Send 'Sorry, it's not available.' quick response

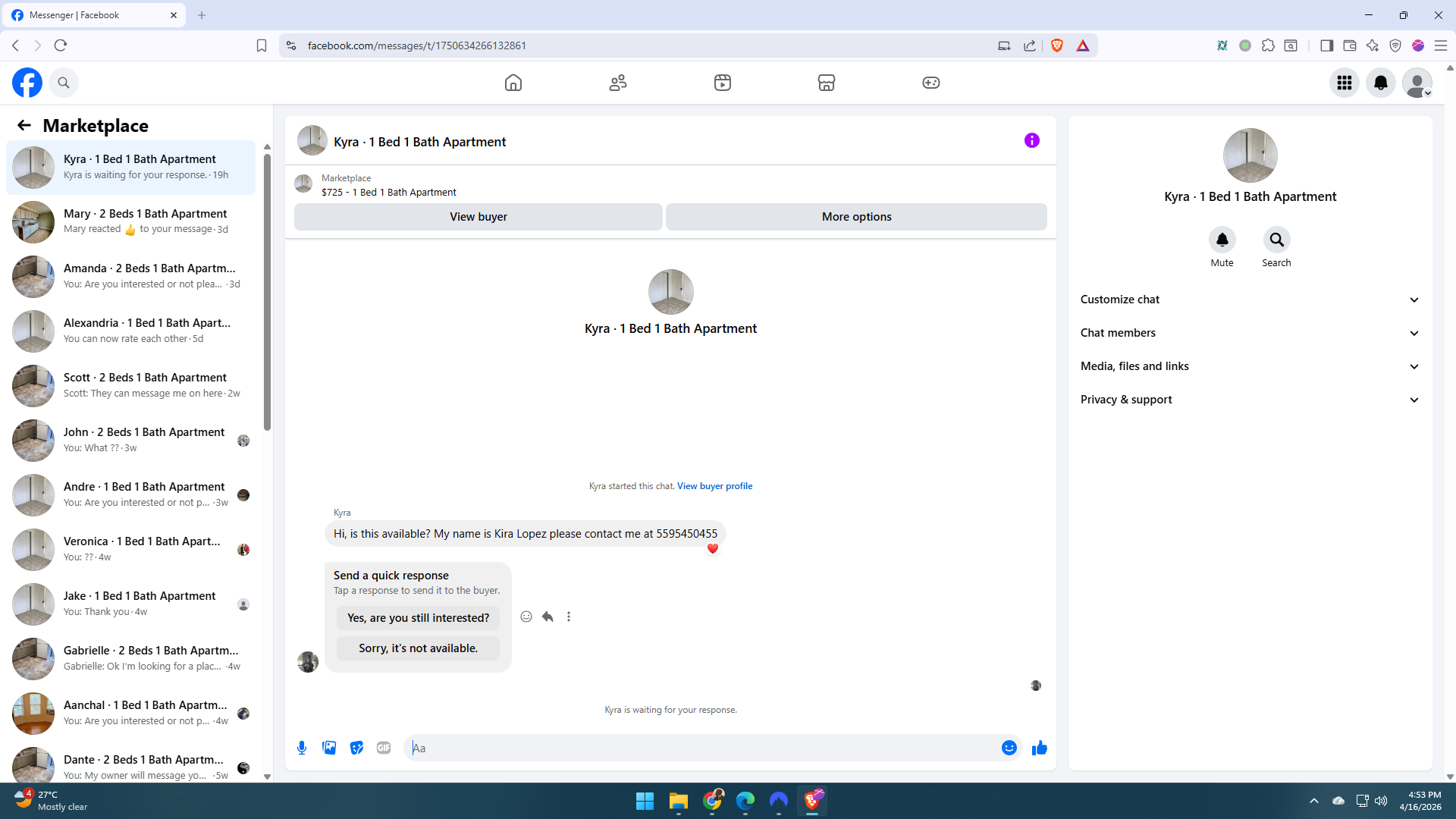(419, 648)
